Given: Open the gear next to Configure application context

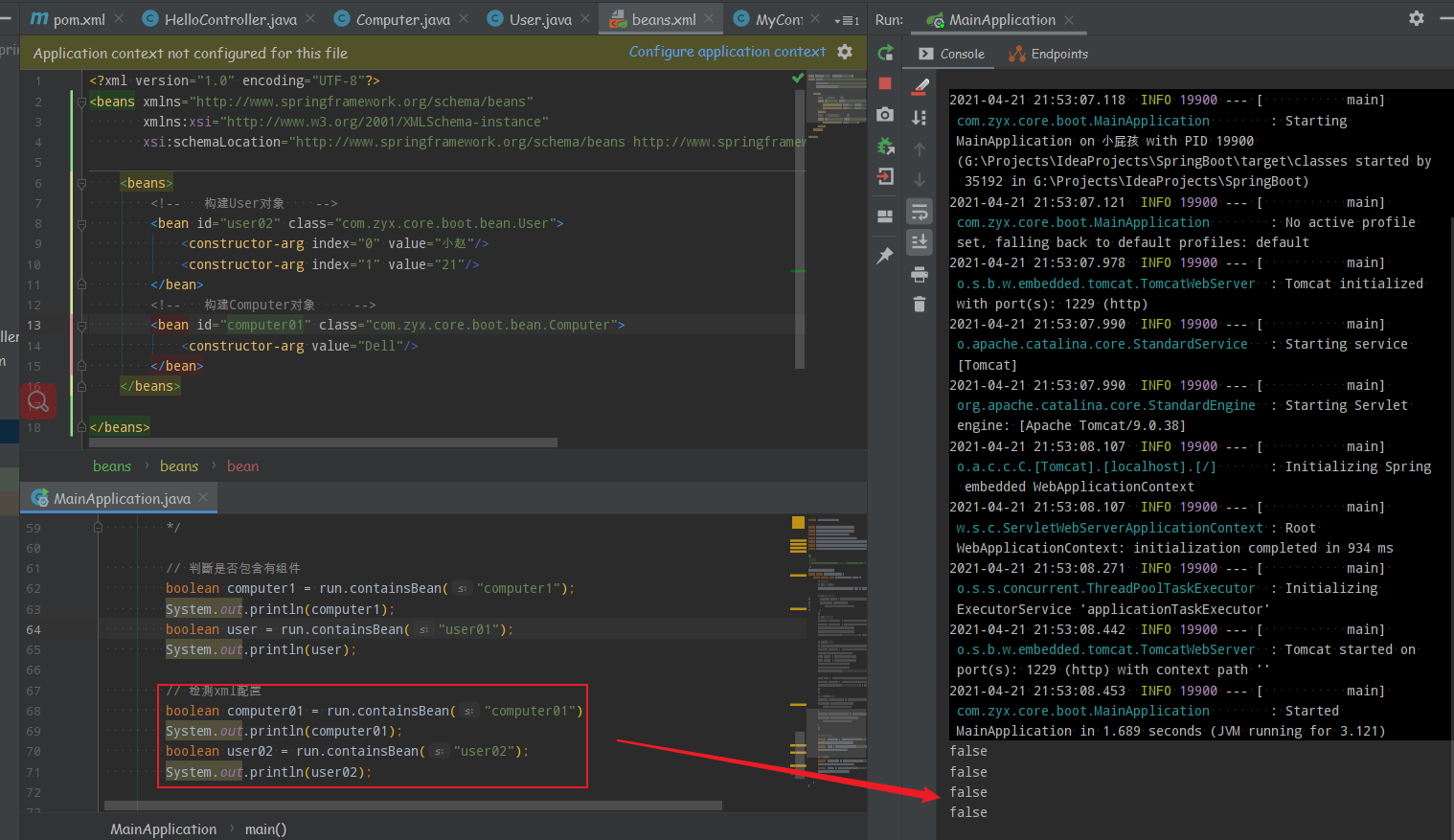Looking at the screenshot, I should click(845, 52).
